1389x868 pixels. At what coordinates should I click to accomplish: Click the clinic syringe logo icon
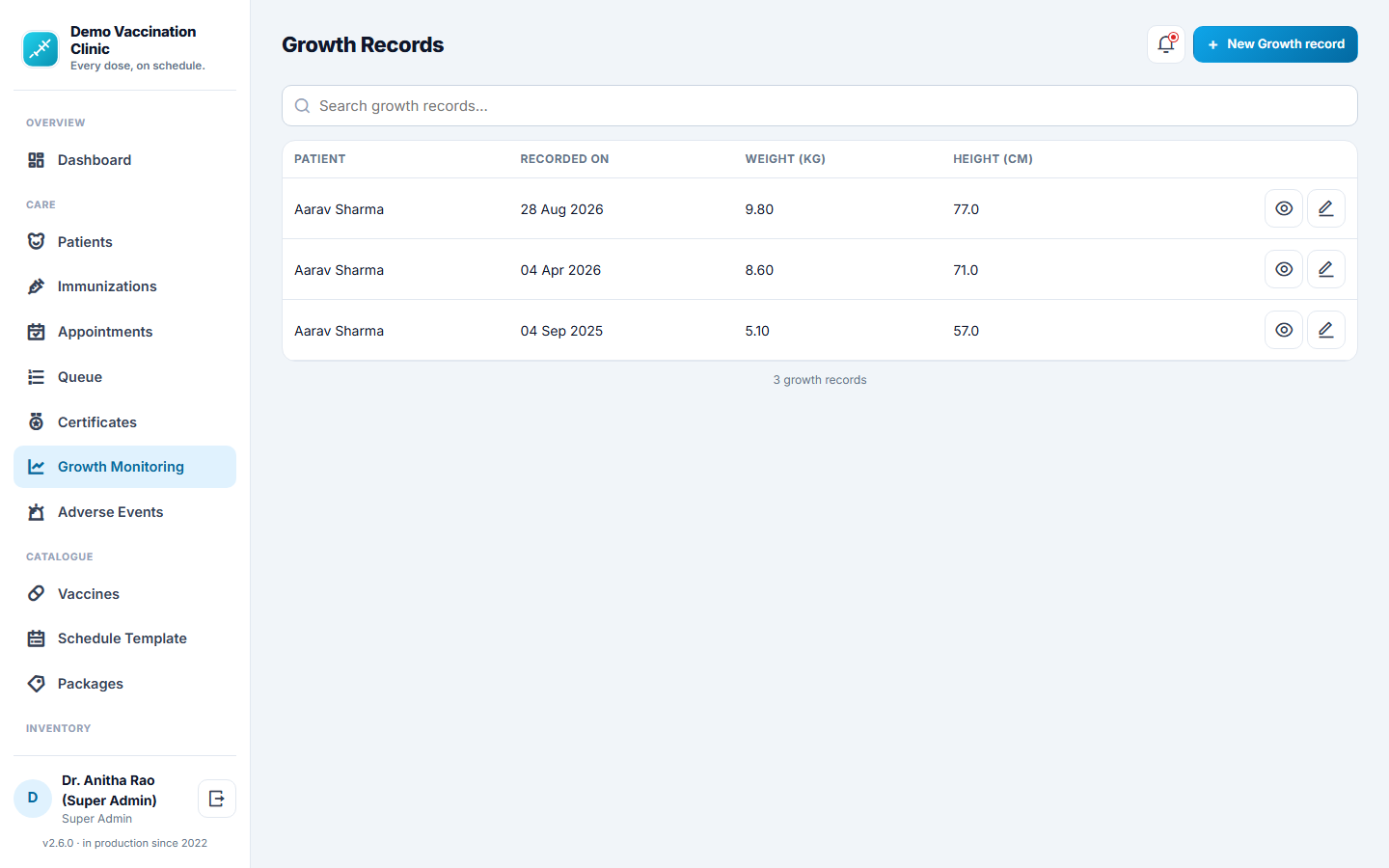click(41, 48)
